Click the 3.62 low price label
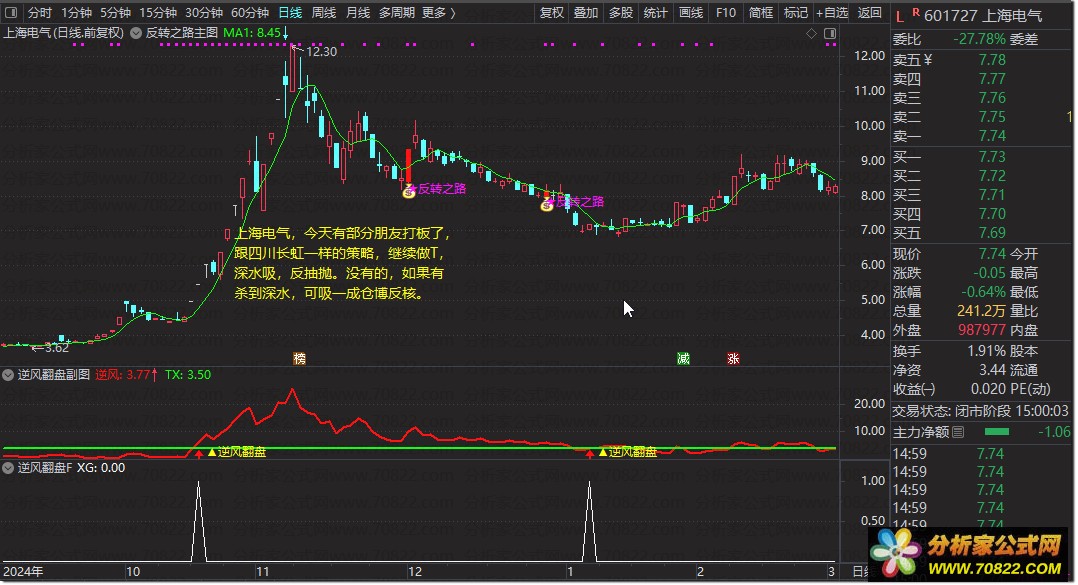This screenshot has height=585, width=1078. coord(55,348)
